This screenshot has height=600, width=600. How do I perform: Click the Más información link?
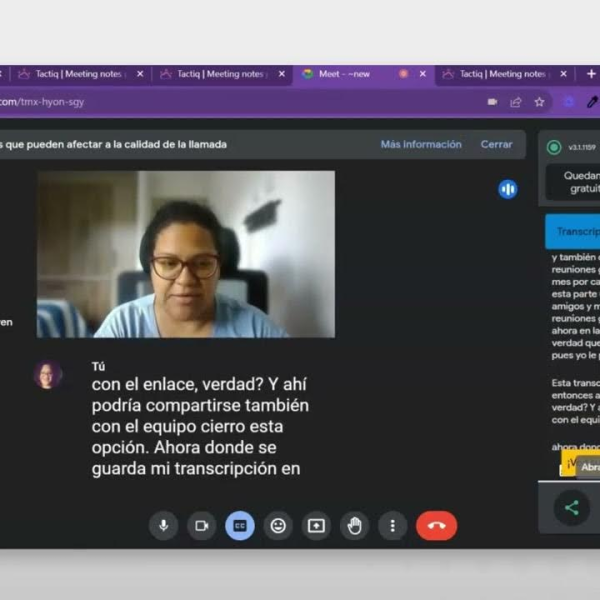[x=421, y=144]
